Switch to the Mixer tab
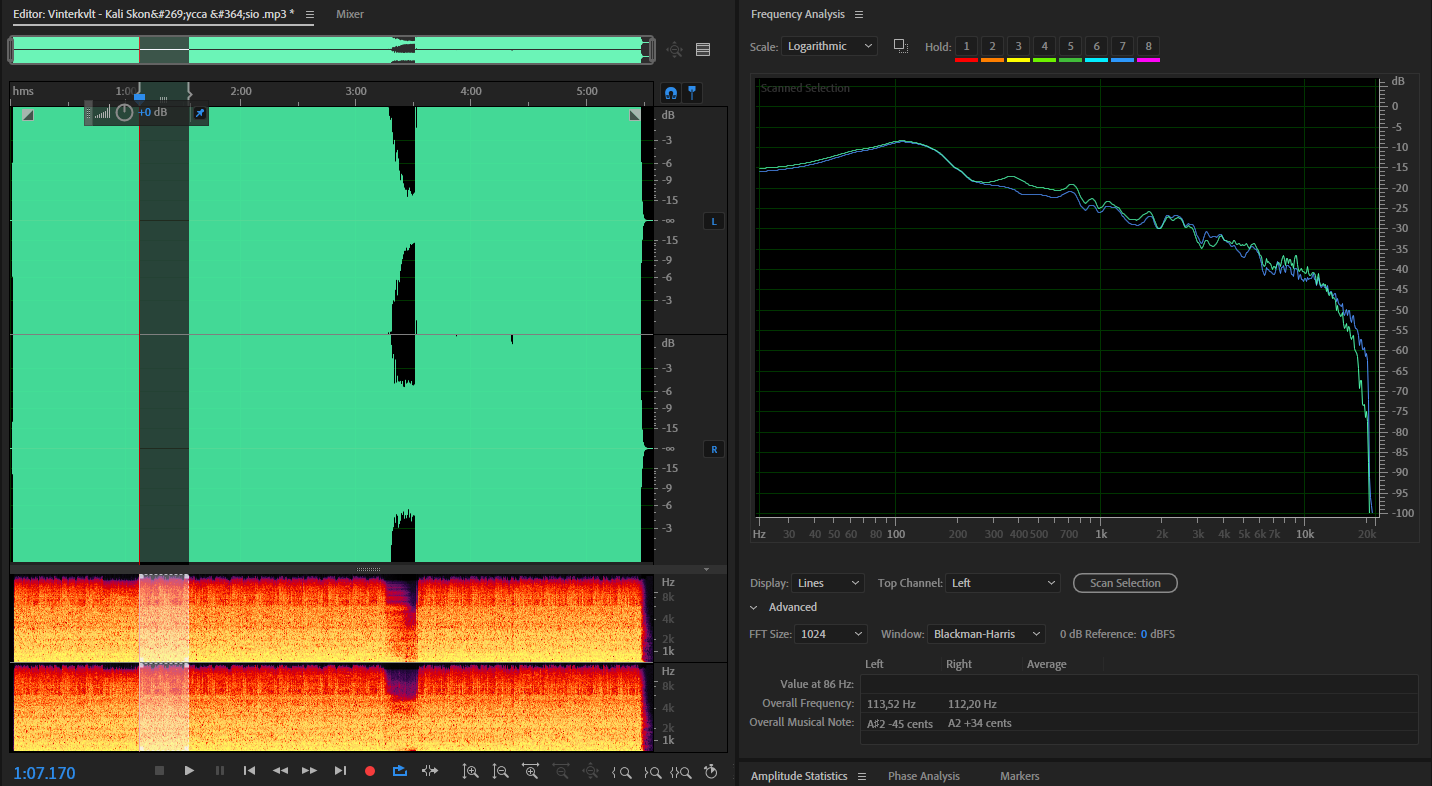Screen dimensions: 1432x786 coord(350,14)
